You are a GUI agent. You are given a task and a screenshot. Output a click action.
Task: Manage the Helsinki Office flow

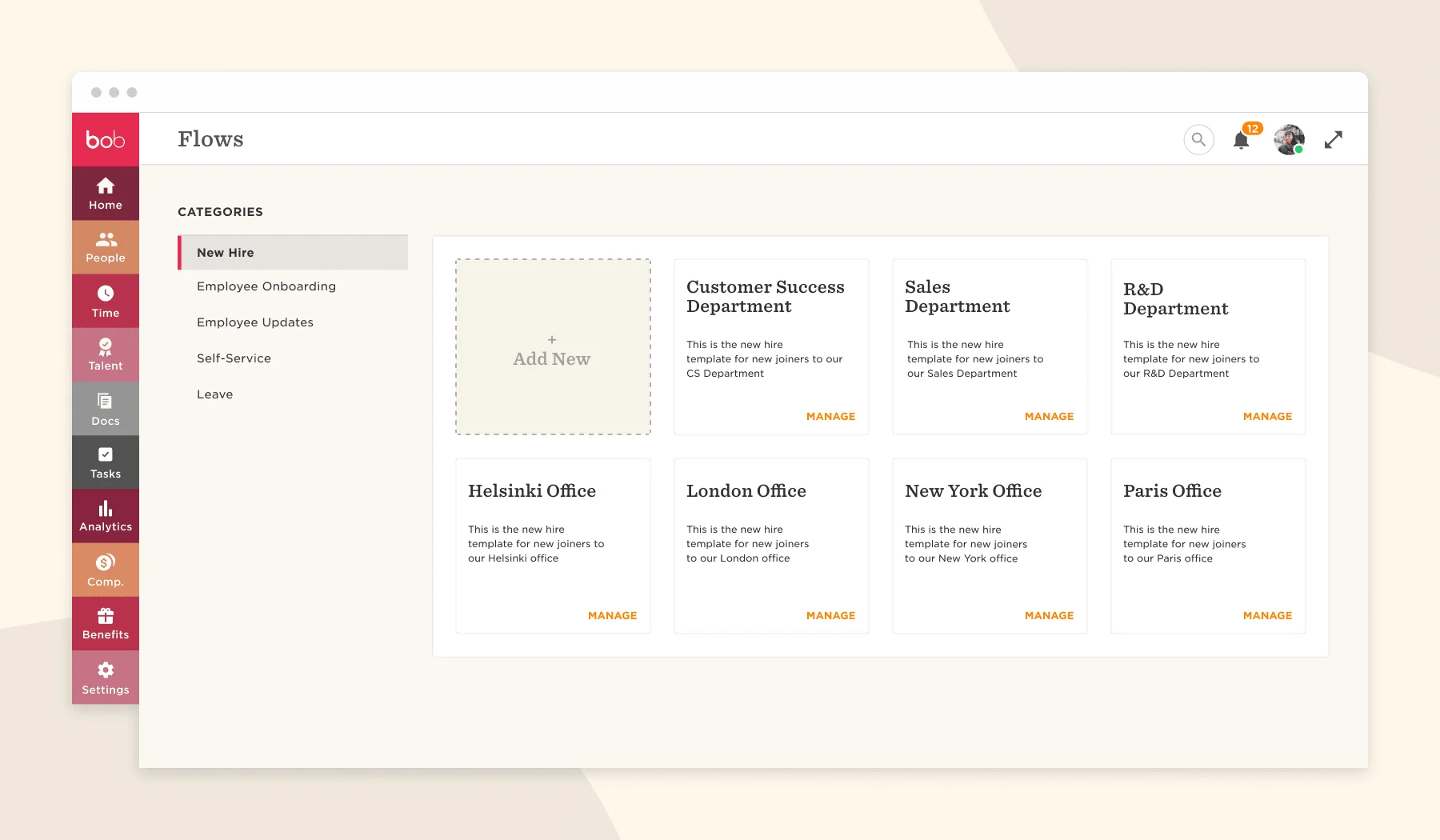612,615
